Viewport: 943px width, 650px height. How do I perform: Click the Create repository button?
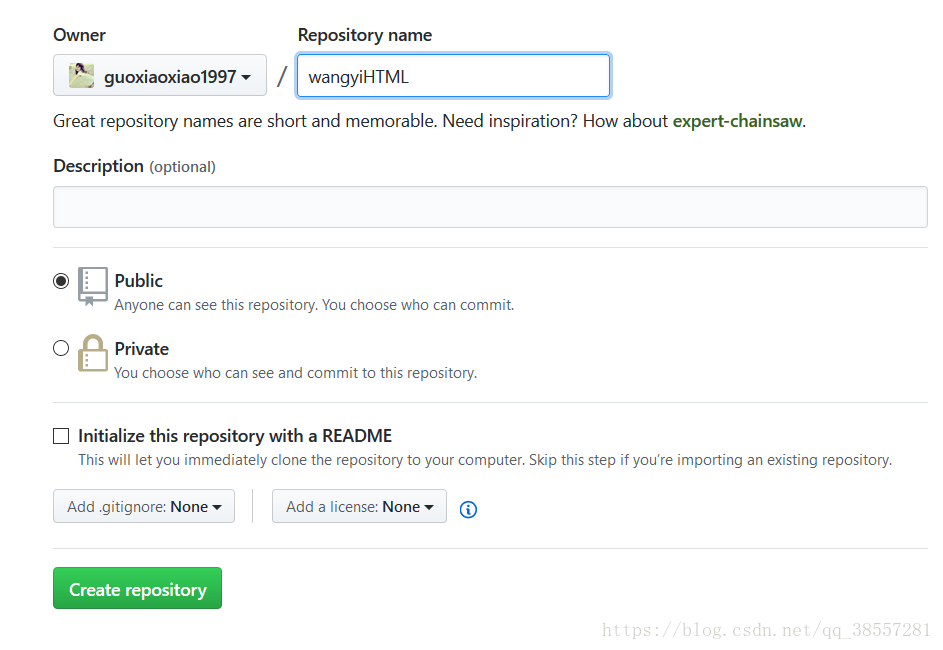pyautogui.click(x=137, y=588)
